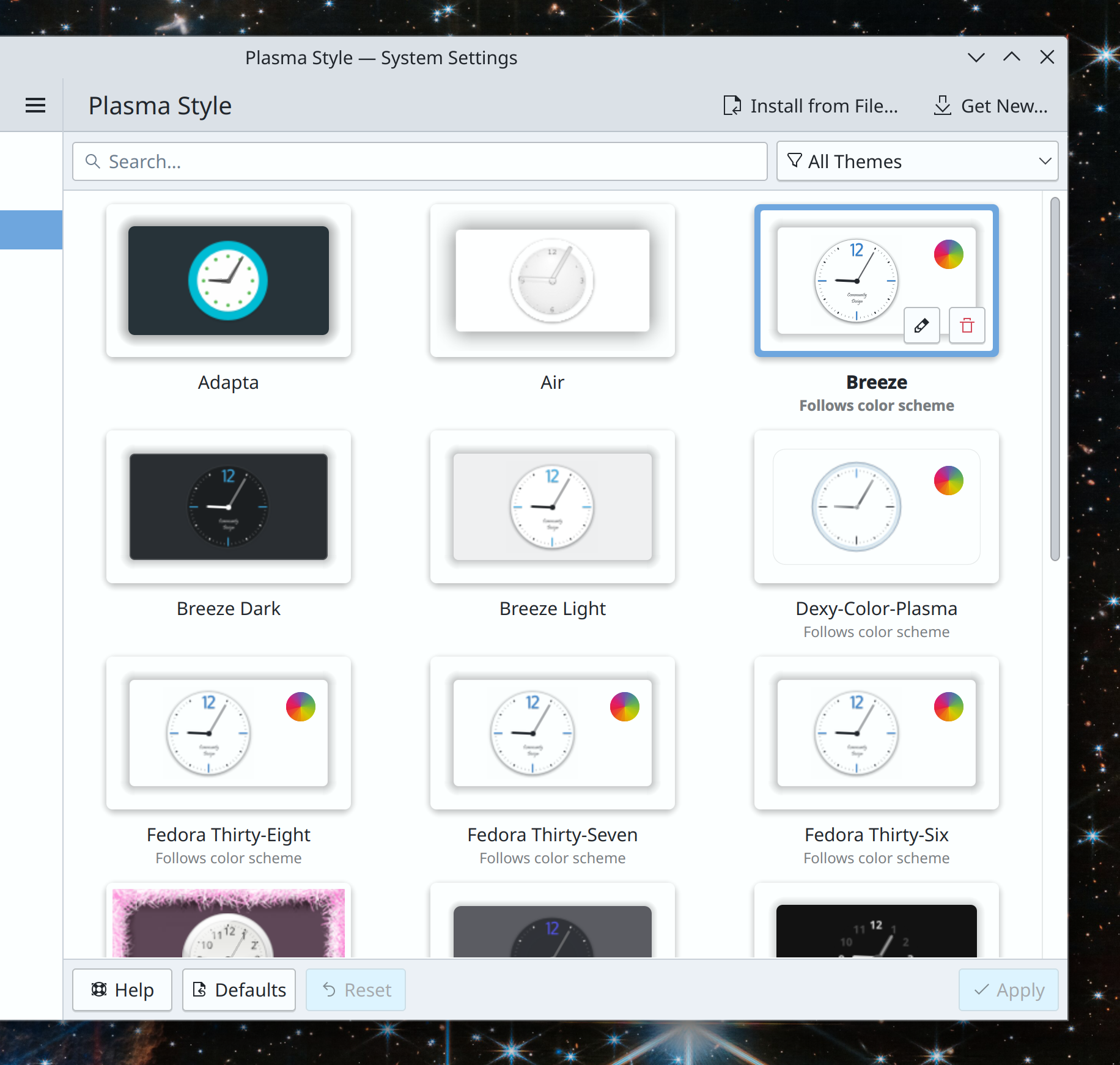Image resolution: width=1120 pixels, height=1065 pixels.
Task: Open the Get New themes dialog
Action: pos(990,106)
